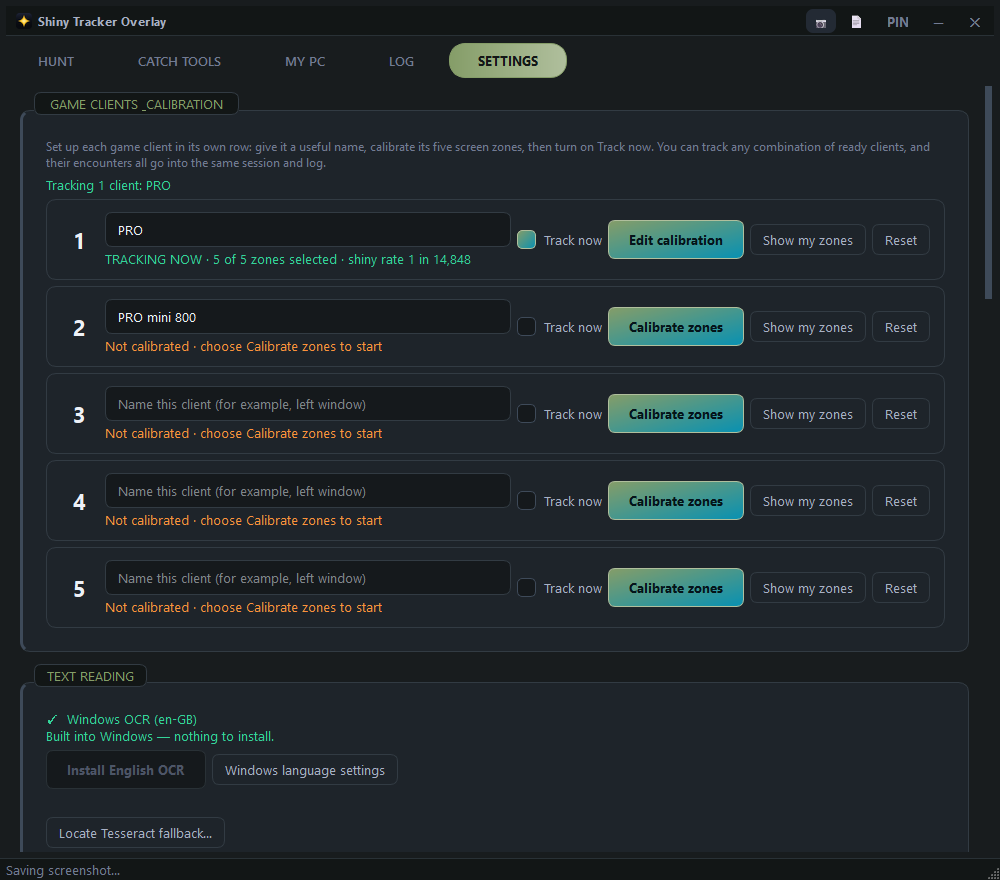
Task: Open the document log icon in title bar
Action: [x=857, y=22]
